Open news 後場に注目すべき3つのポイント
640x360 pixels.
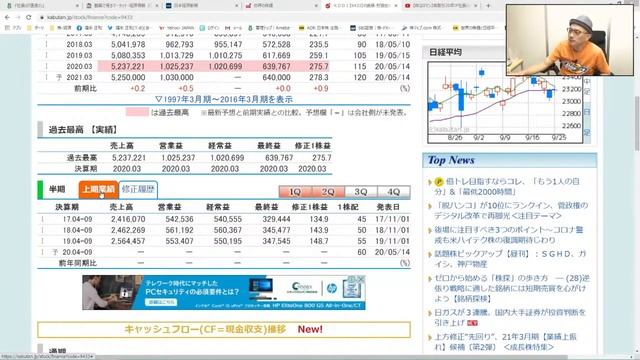click(x=509, y=235)
